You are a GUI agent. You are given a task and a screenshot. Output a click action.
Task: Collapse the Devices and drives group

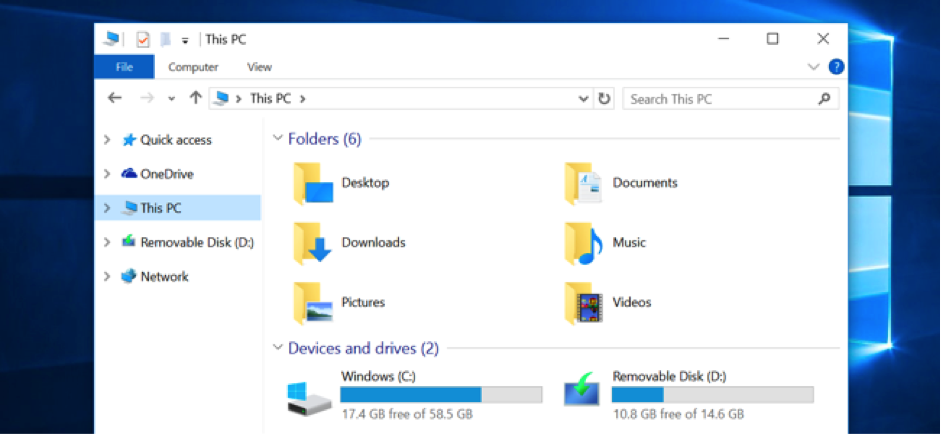(x=278, y=348)
